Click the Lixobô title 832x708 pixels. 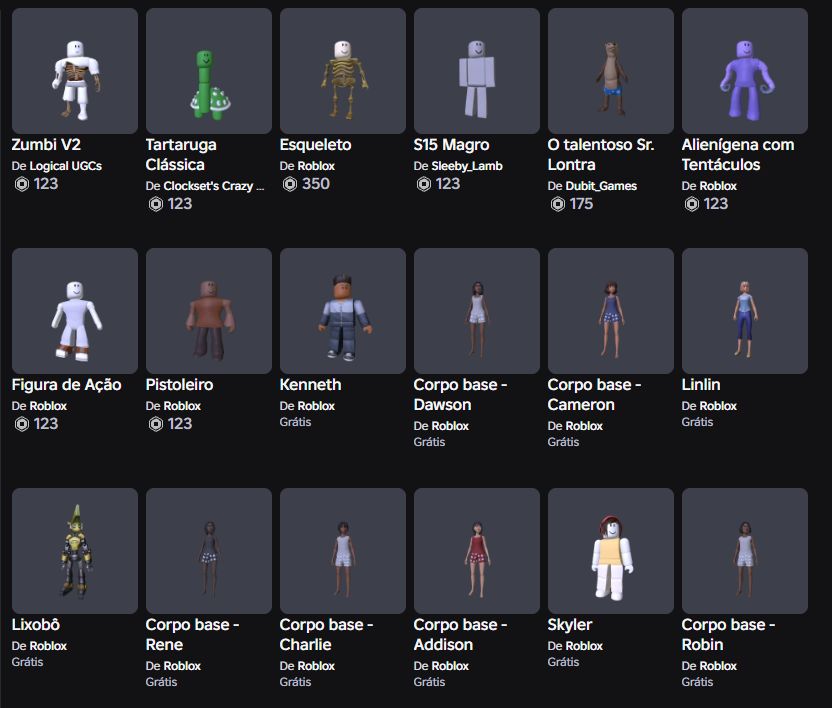coord(36,624)
